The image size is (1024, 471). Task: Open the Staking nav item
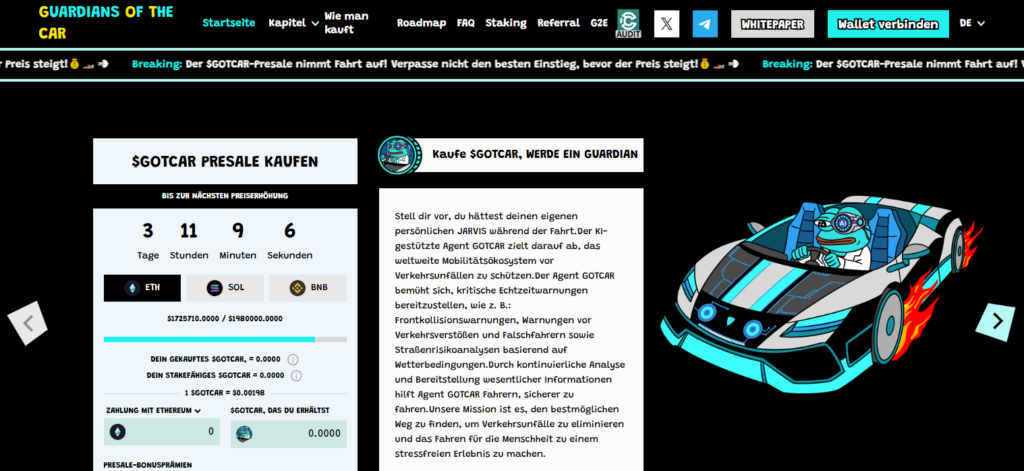[x=505, y=23]
